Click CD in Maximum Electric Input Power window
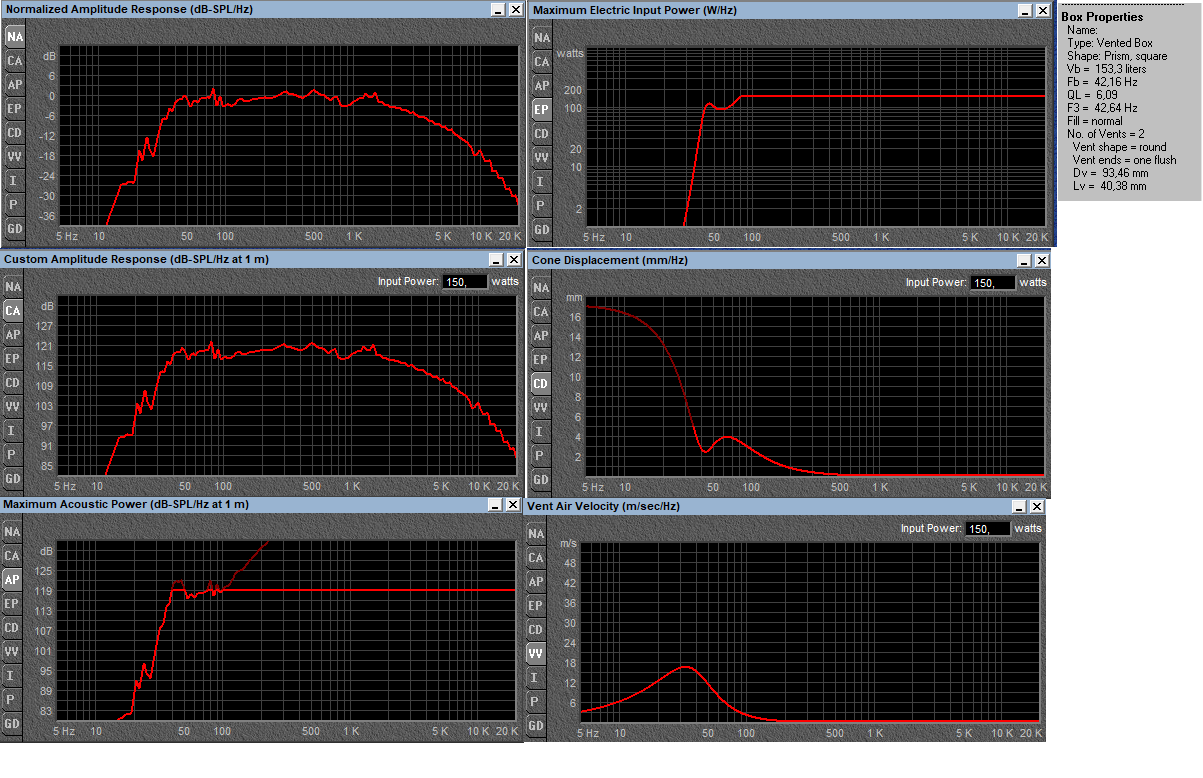1203x778 pixels. click(541, 134)
